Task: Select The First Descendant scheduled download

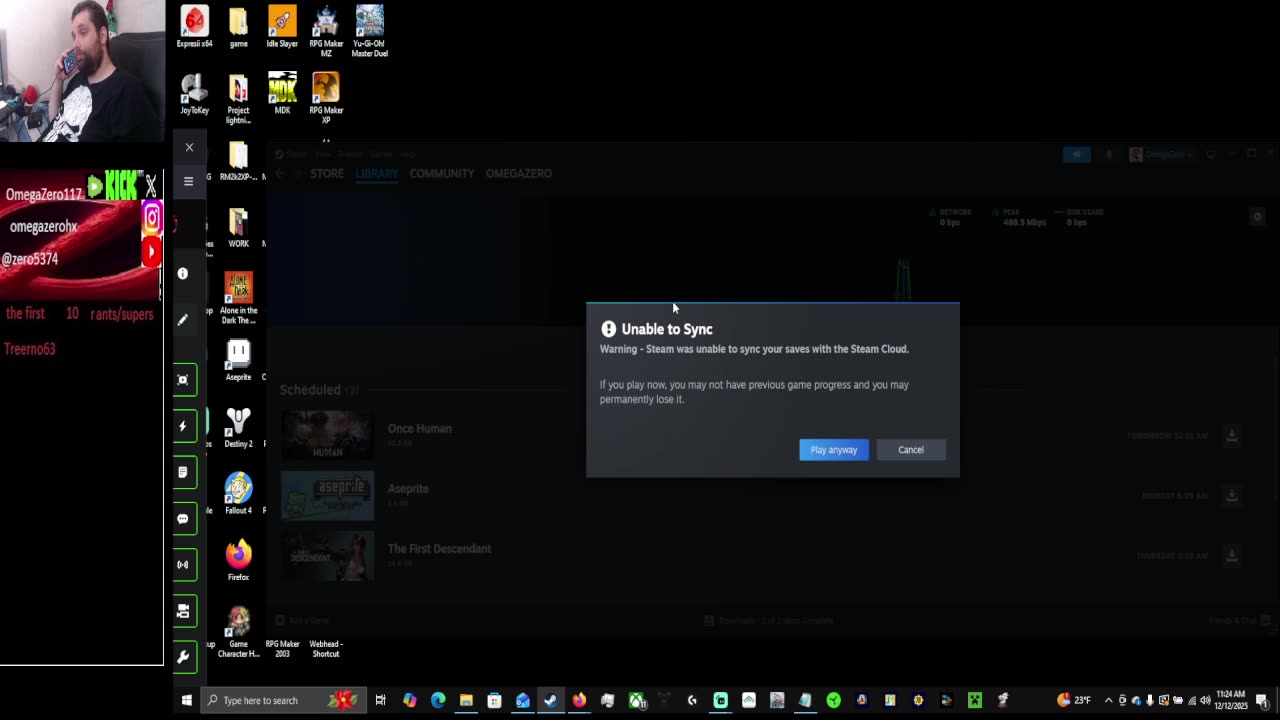Action: (760, 556)
